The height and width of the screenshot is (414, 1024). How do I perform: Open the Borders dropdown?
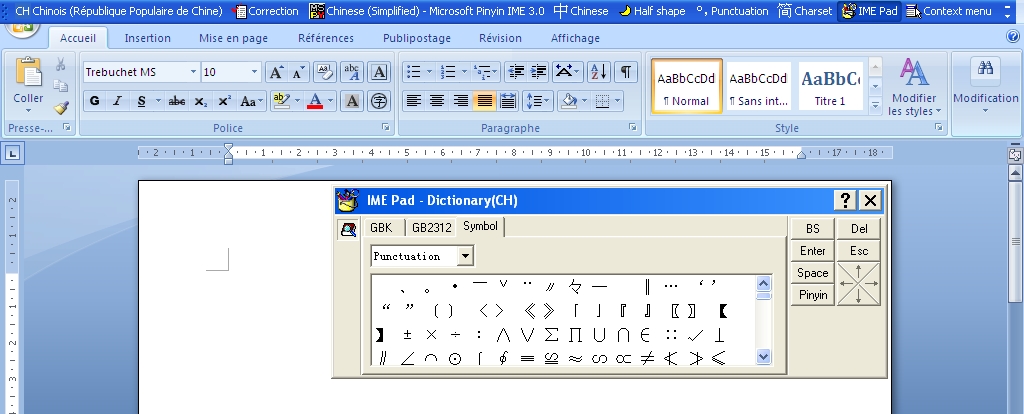click(616, 101)
